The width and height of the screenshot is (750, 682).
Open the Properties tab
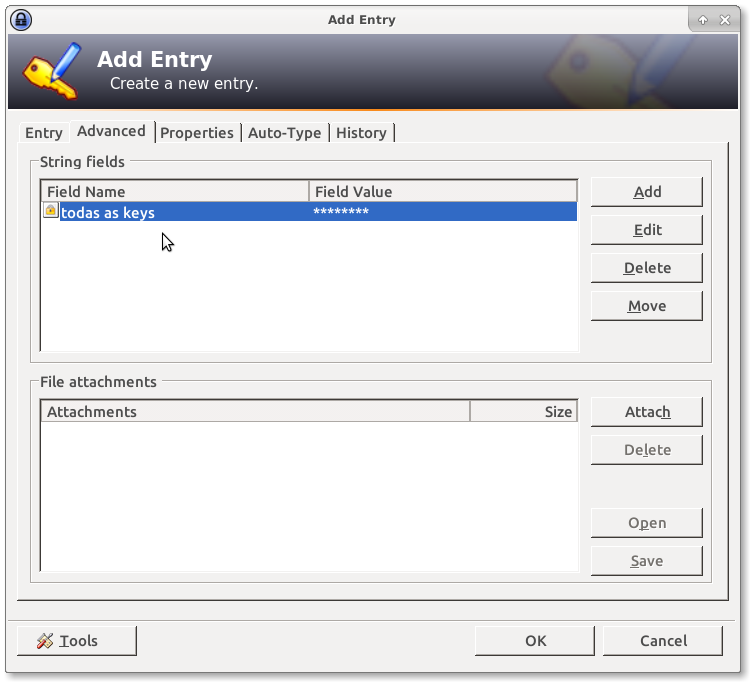[197, 132]
